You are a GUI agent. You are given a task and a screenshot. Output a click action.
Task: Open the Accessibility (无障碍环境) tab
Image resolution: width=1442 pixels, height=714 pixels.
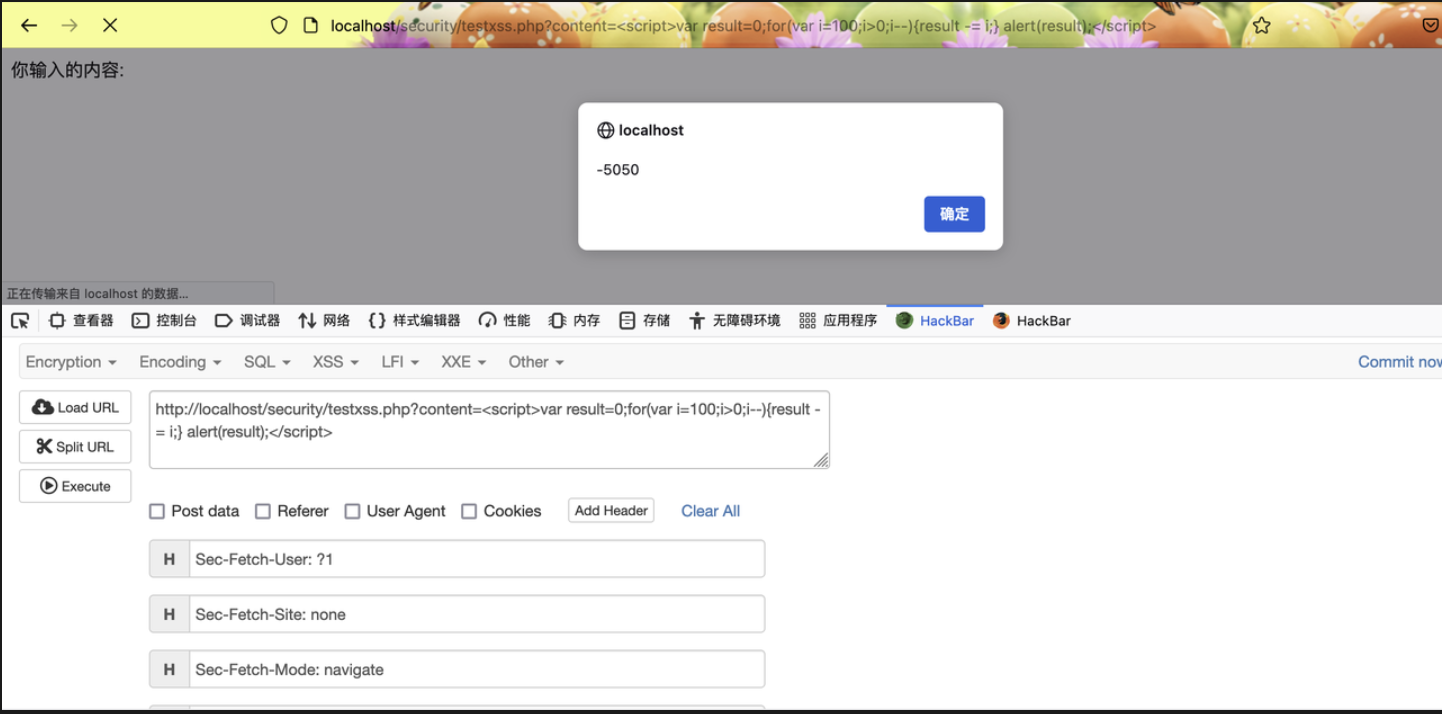[x=734, y=320]
